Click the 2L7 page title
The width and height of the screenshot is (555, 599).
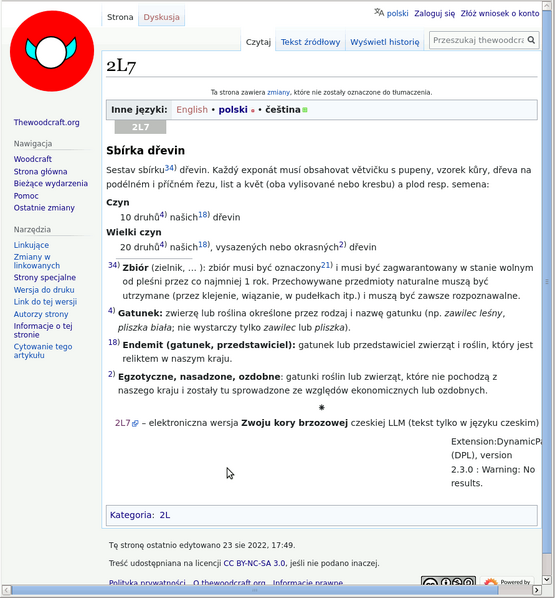click(121, 66)
